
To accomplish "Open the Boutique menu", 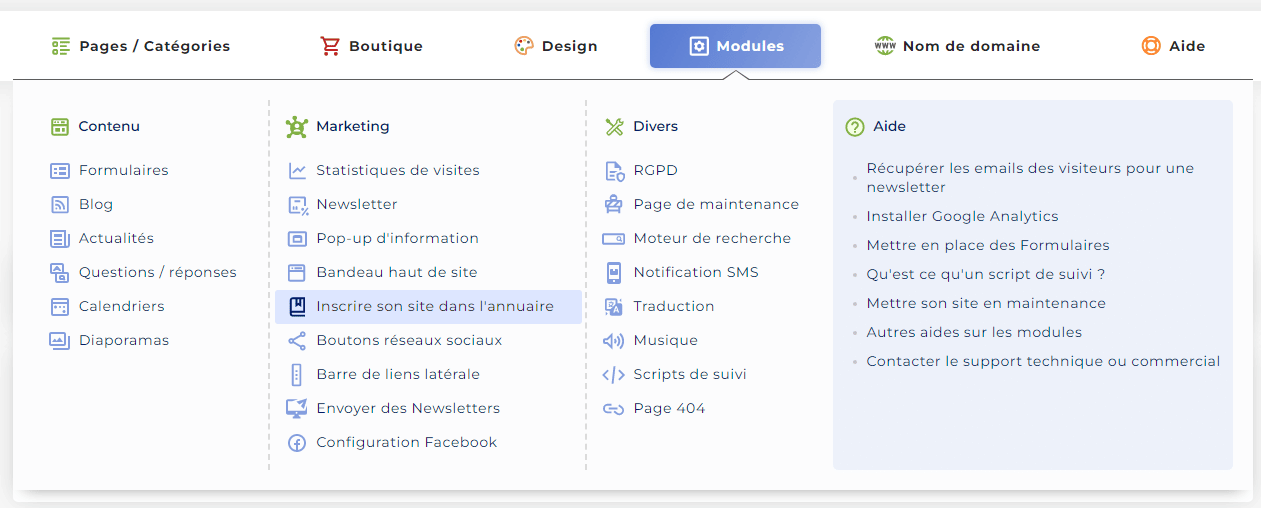I will (x=371, y=46).
